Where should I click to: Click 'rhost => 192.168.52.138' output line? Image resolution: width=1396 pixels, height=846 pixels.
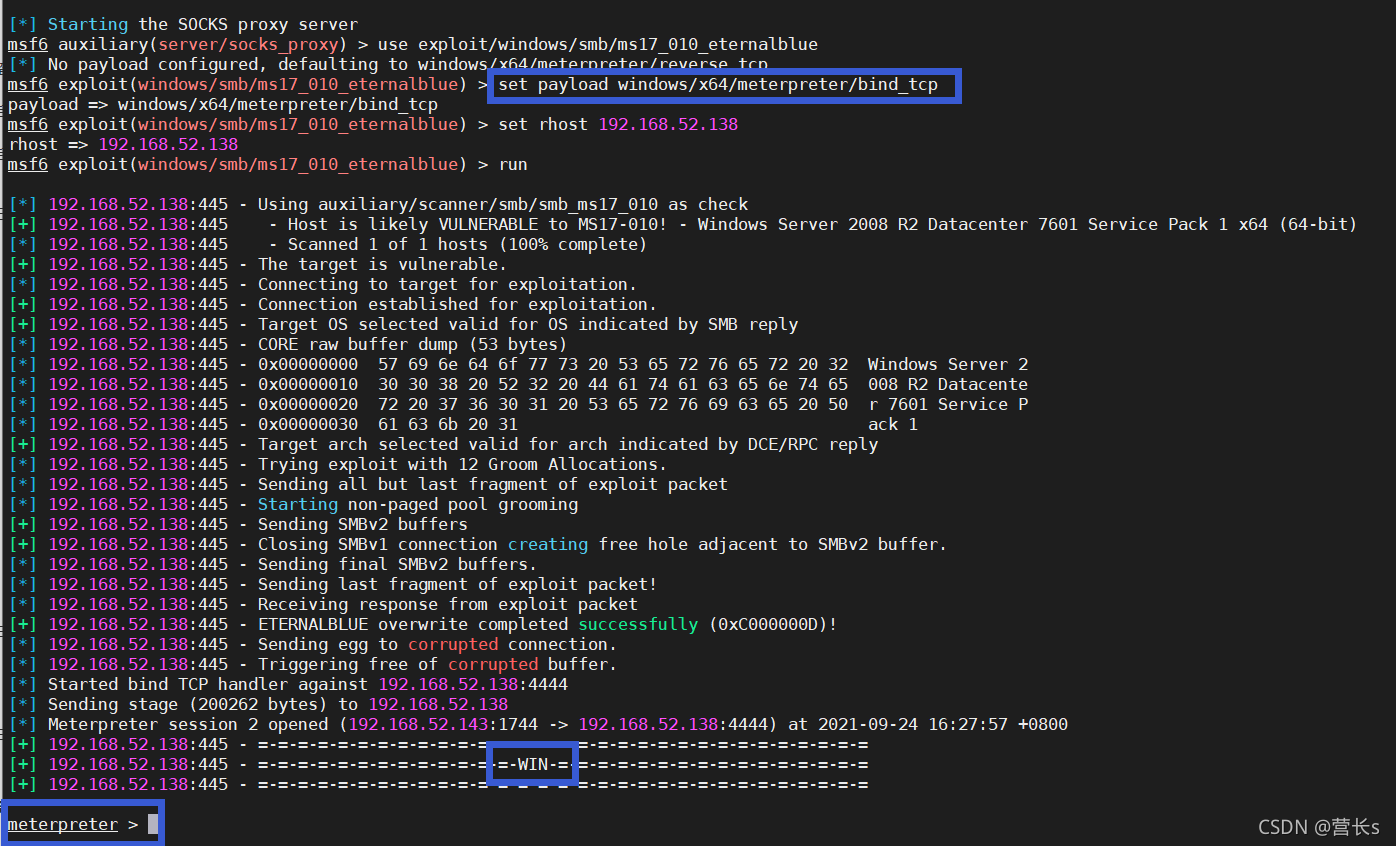pyautogui.click(x=123, y=144)
